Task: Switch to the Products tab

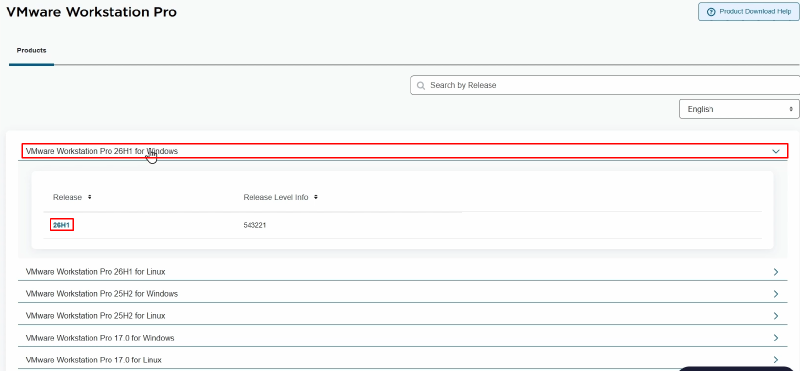Action: point(32,51)
